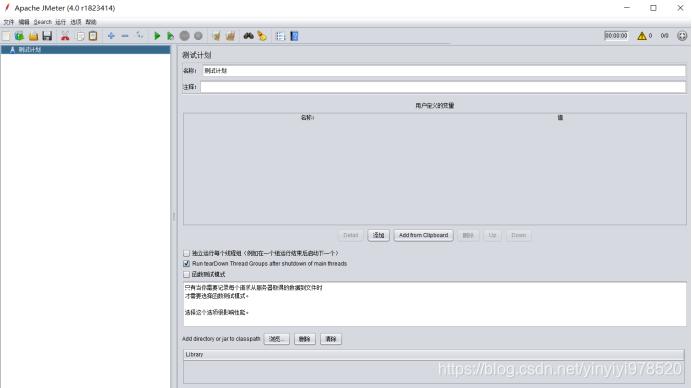Click the Search binoculars icon
Viewport: 692px width, 388px height.
(x=248, y=36)
